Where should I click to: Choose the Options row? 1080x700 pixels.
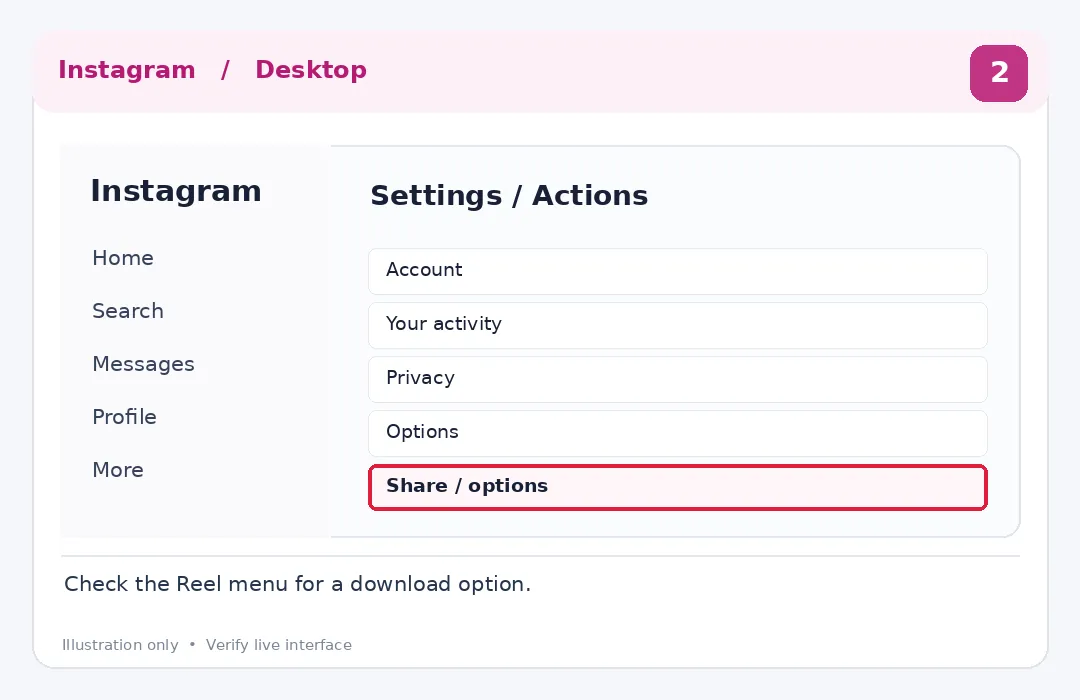pos(678,433)
